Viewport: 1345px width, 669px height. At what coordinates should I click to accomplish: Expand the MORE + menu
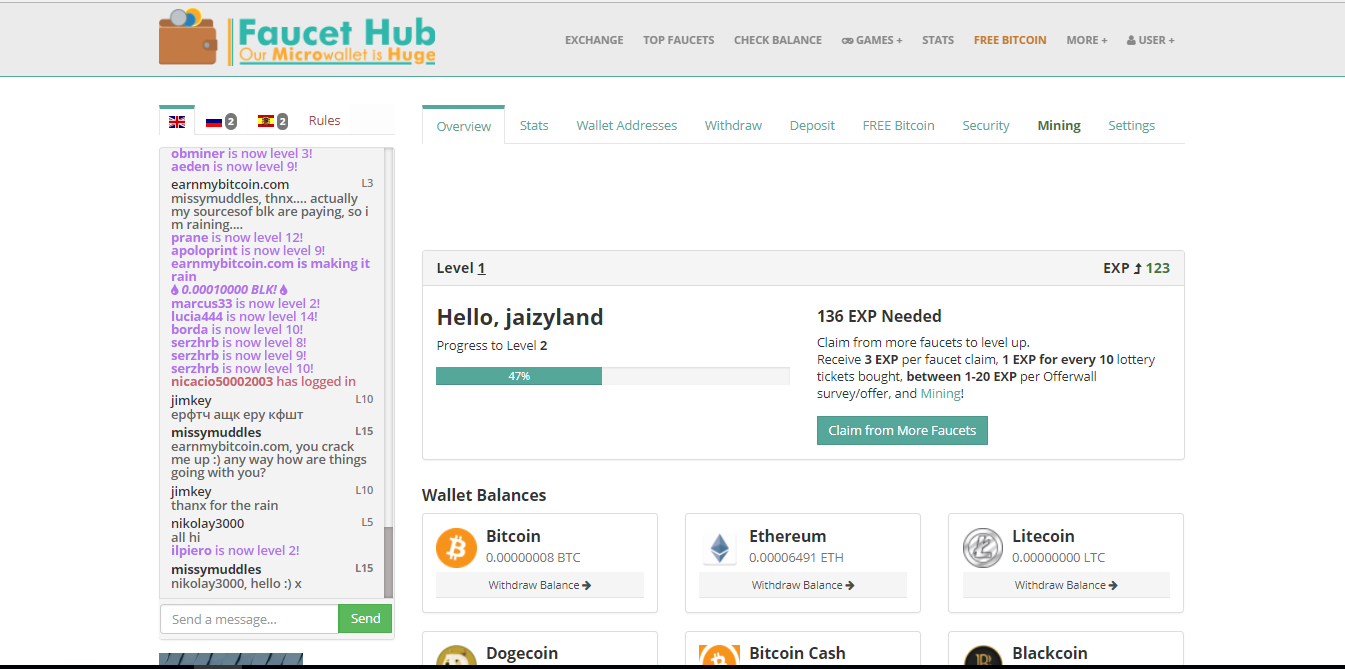(1087, 40)
